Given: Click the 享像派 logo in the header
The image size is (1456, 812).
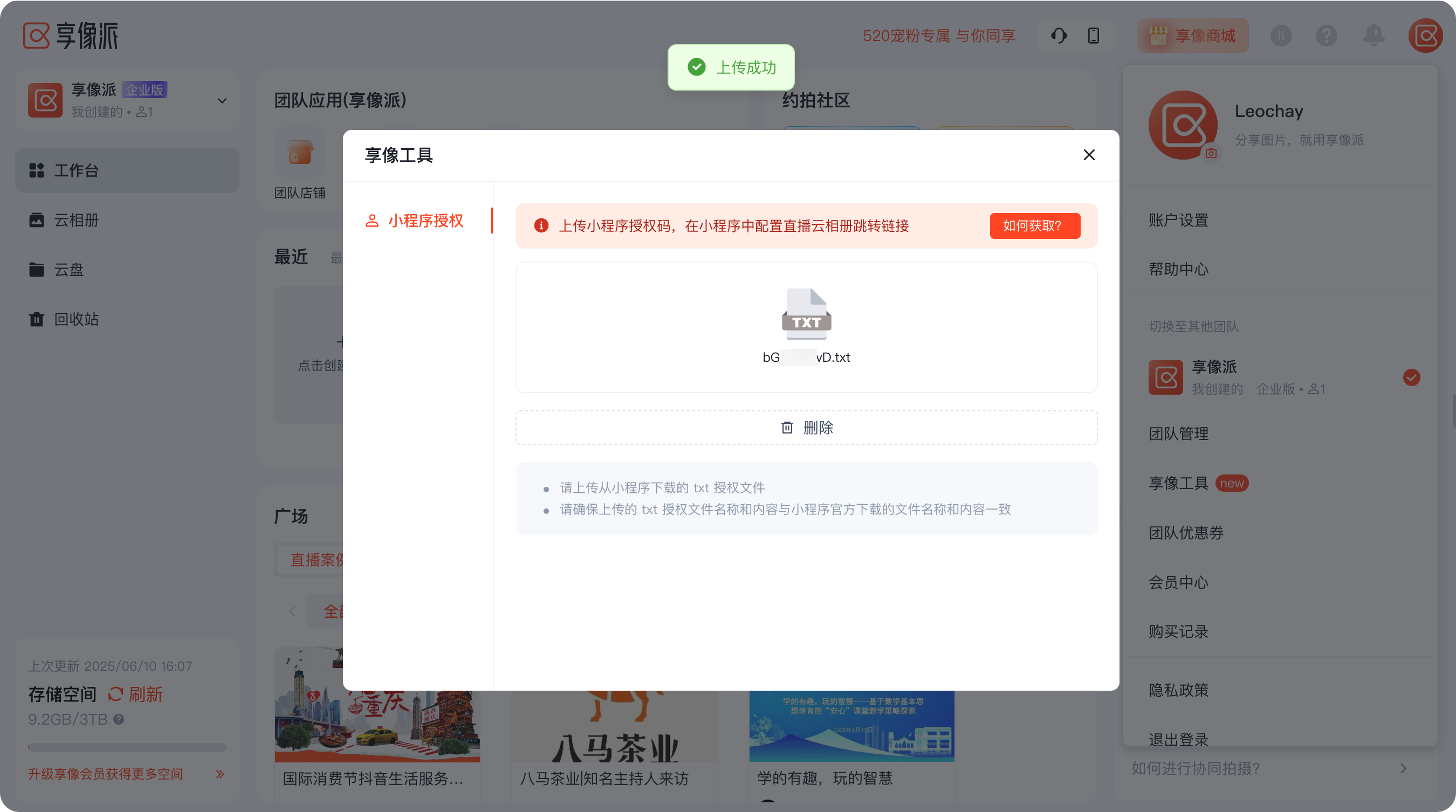Looking at the screenshot, I should click(71, 36).
